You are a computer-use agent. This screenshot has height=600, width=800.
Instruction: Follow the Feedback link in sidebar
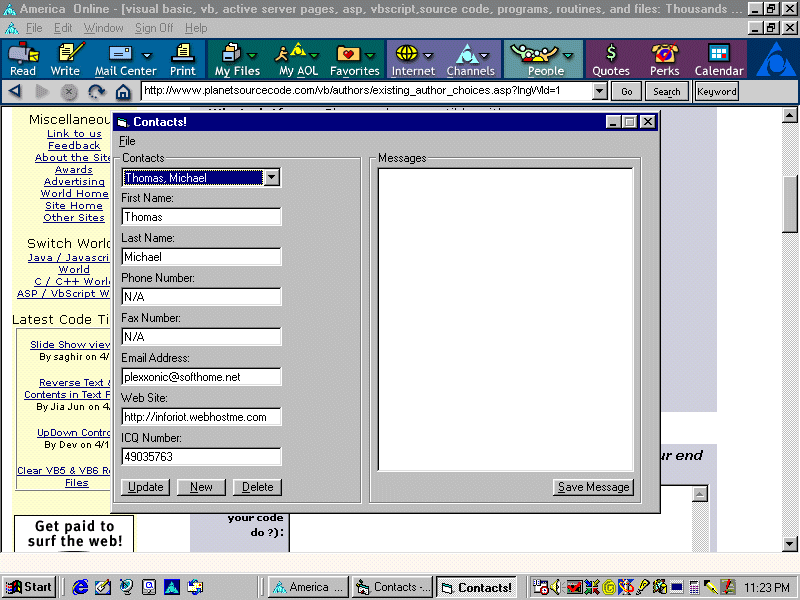click(74, 146)
